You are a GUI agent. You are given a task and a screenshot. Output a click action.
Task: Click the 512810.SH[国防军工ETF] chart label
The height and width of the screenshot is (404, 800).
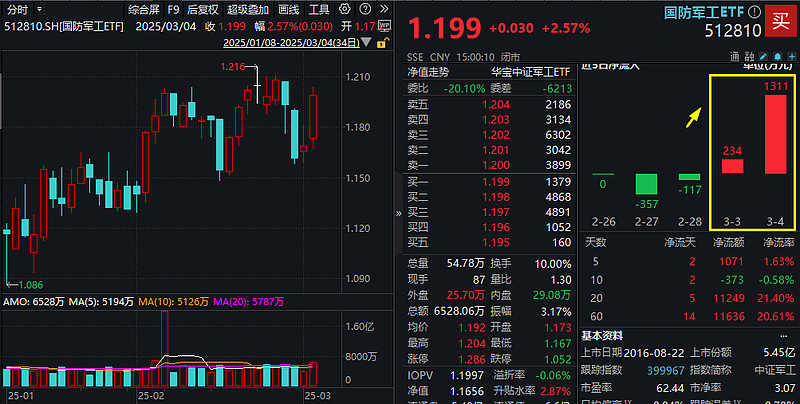[x=64, y=27]
